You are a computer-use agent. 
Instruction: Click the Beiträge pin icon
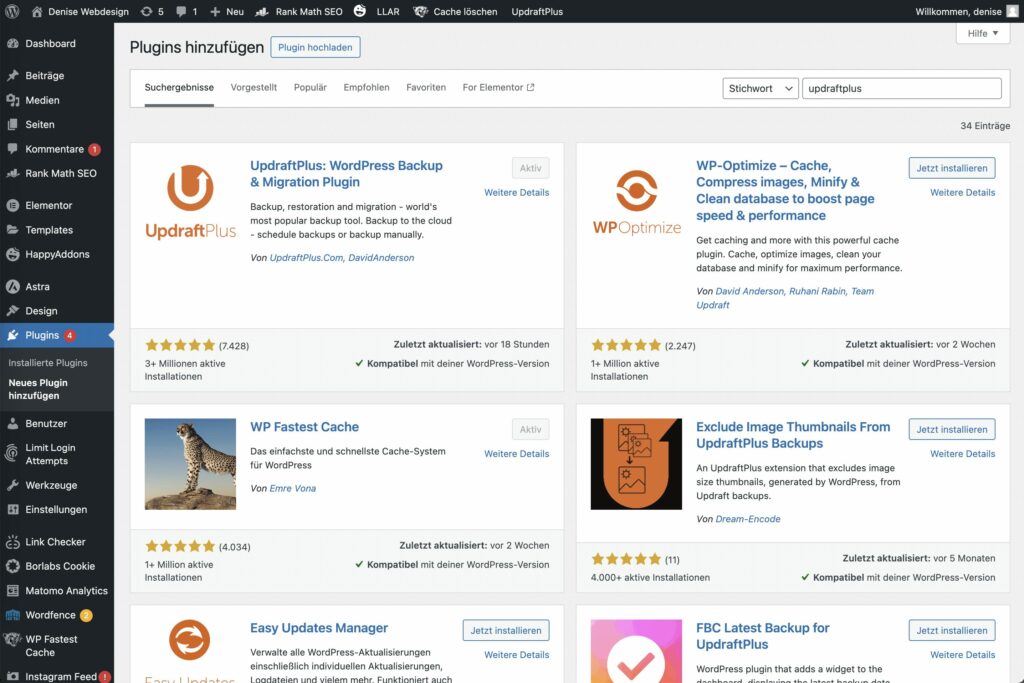tap(12, 75)
